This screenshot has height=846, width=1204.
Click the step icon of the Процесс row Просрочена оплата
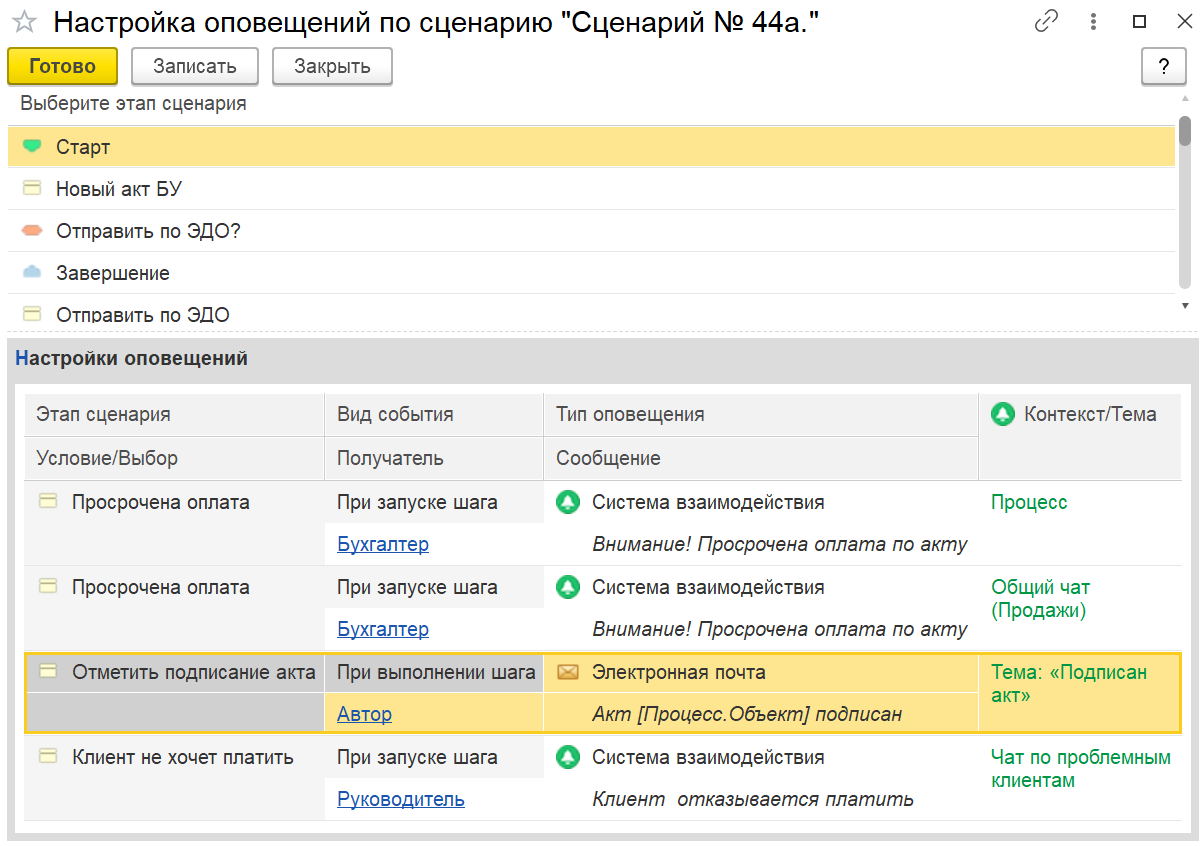click(x=48, y=502)
